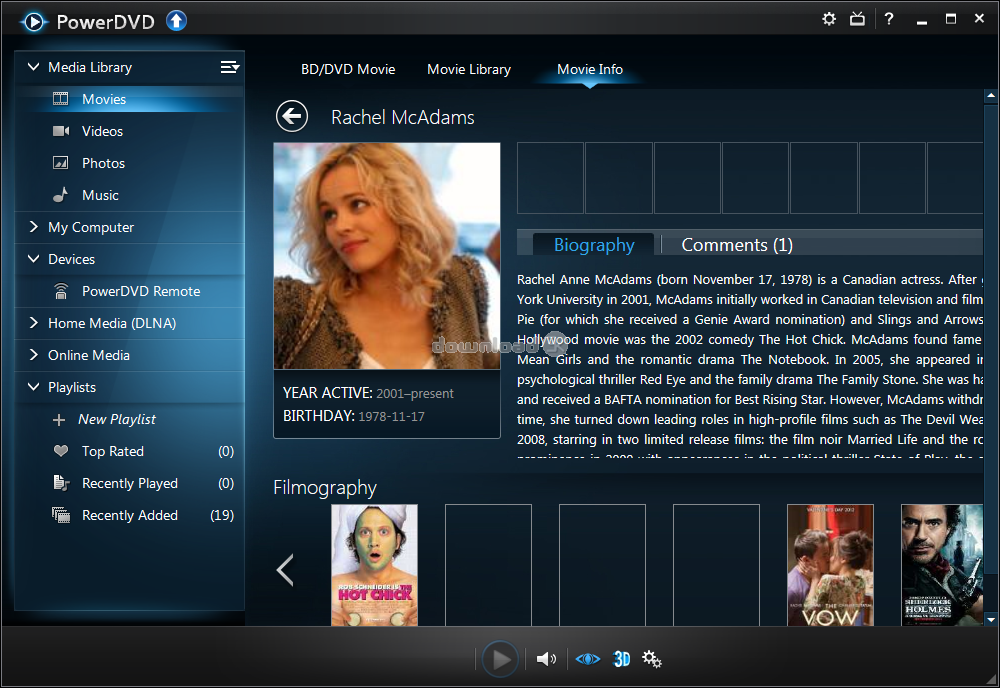The height and width of the screenshot is (688, 1000).
Task: Expand the My Computer section
Action: tap(33, 226)
